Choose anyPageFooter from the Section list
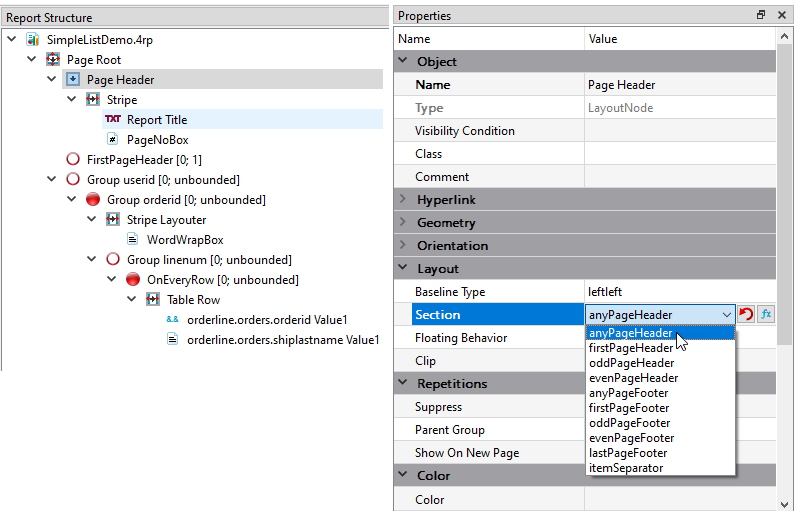The width and height of the screenshot is (794, 511). pyautogui.click(x=660, y=393)
